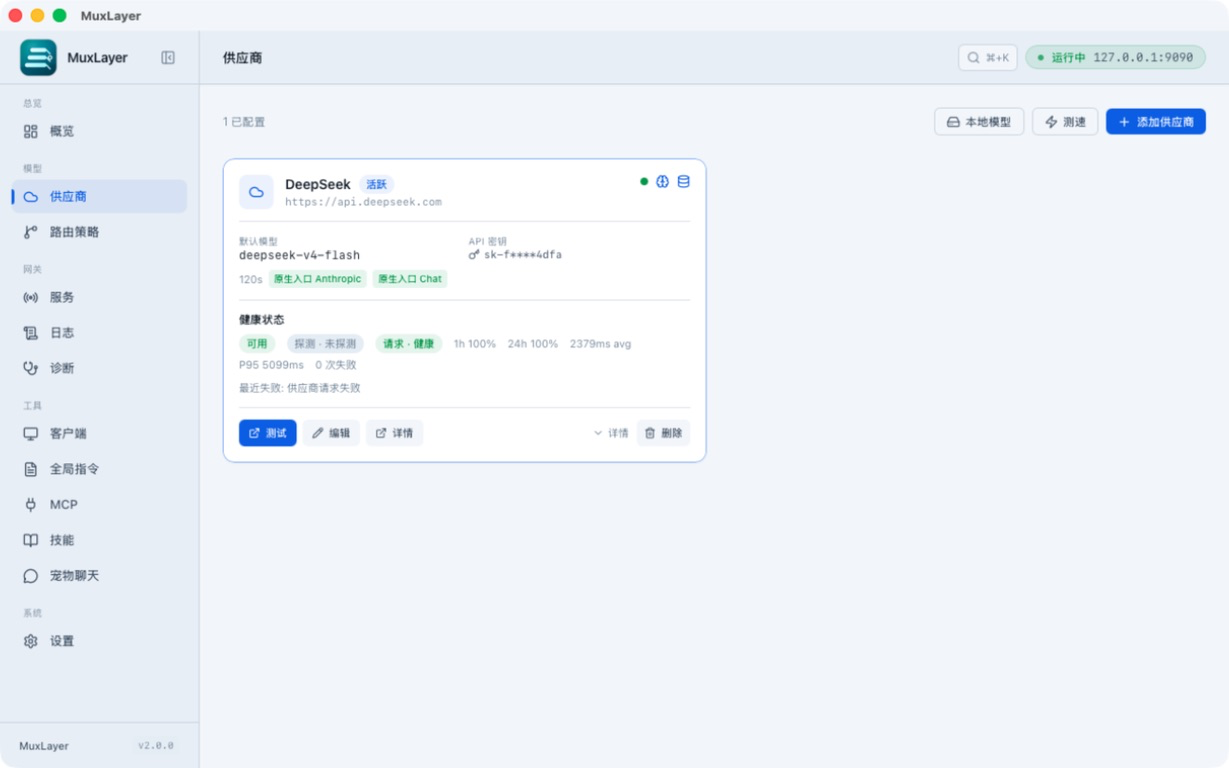The width and height of the screenshot is (1229, 768).
Task: Click the sk-f****4dfa API key
Action: click(523, 255)
